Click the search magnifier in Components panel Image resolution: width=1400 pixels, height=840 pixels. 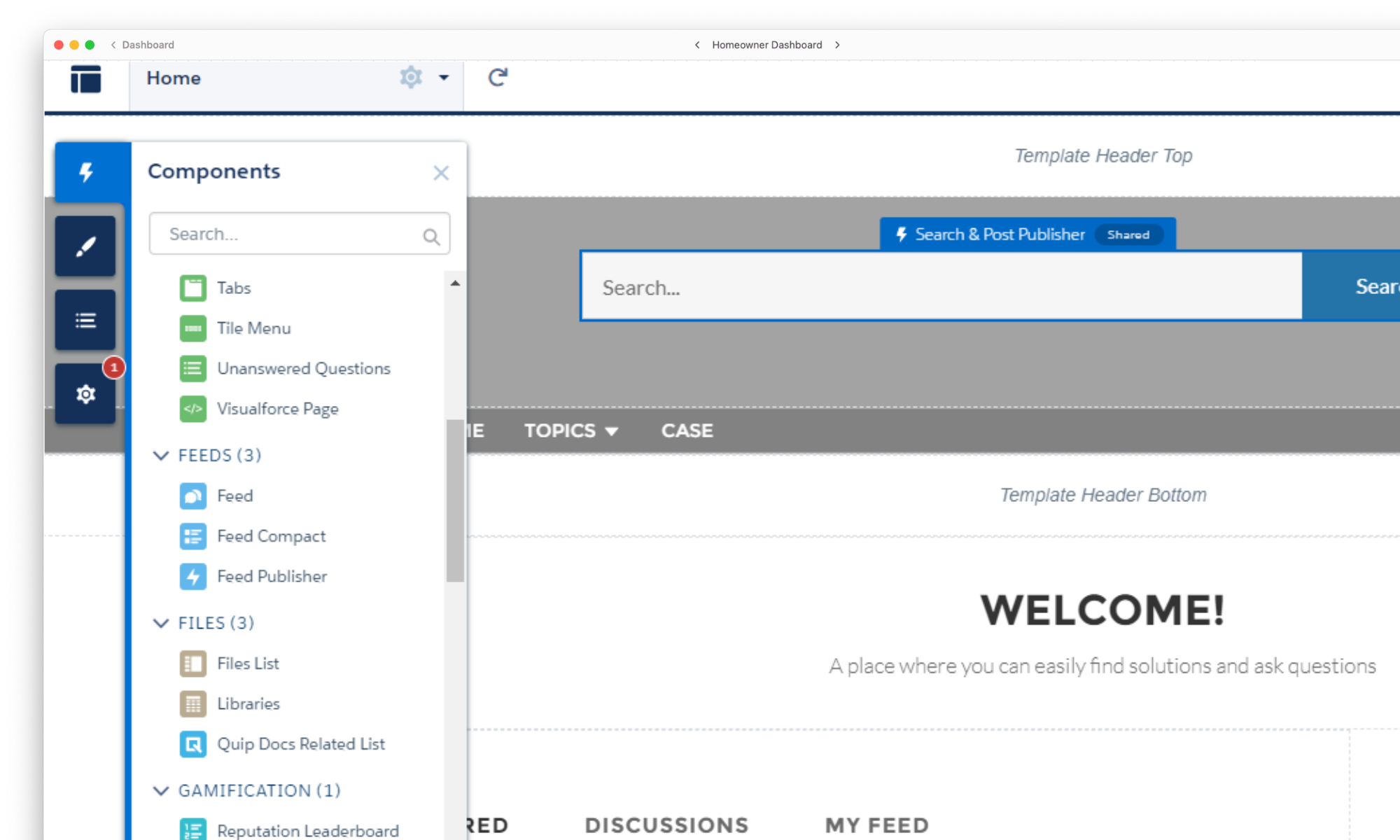point(430,237)
